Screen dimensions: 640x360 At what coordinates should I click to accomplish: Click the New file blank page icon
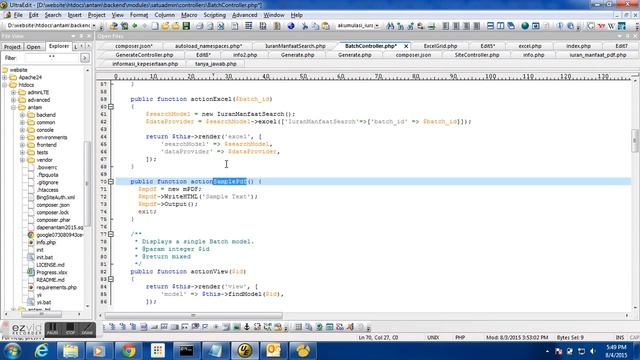[155, 26]
